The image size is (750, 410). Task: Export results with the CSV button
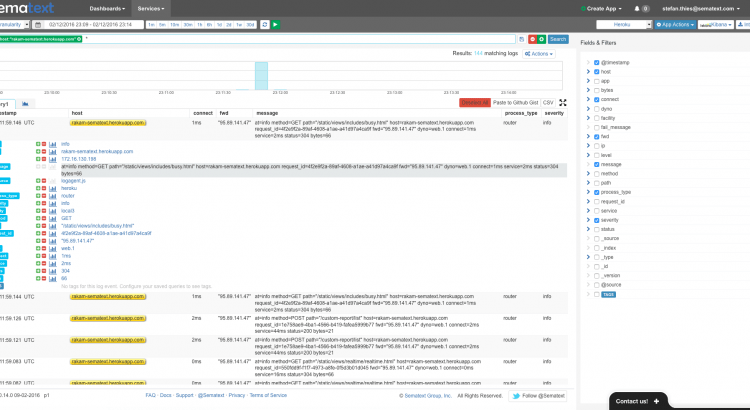(x=548, y=103)
